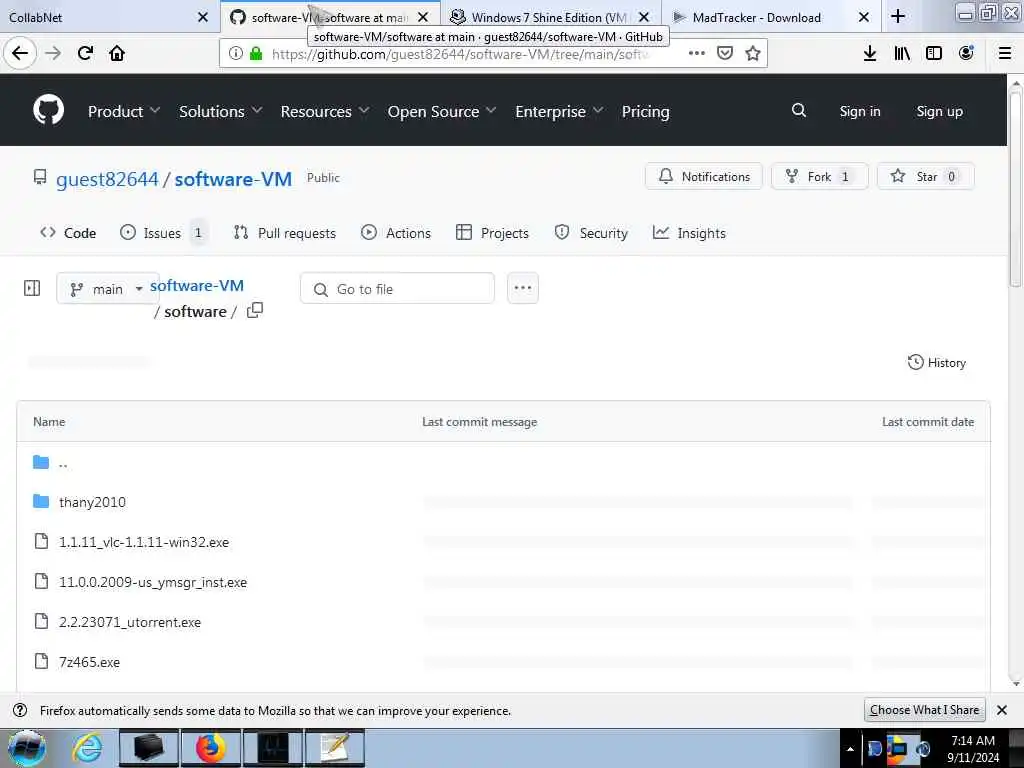
Task: Expand the Open Source menu
Action: pos(441,112)
